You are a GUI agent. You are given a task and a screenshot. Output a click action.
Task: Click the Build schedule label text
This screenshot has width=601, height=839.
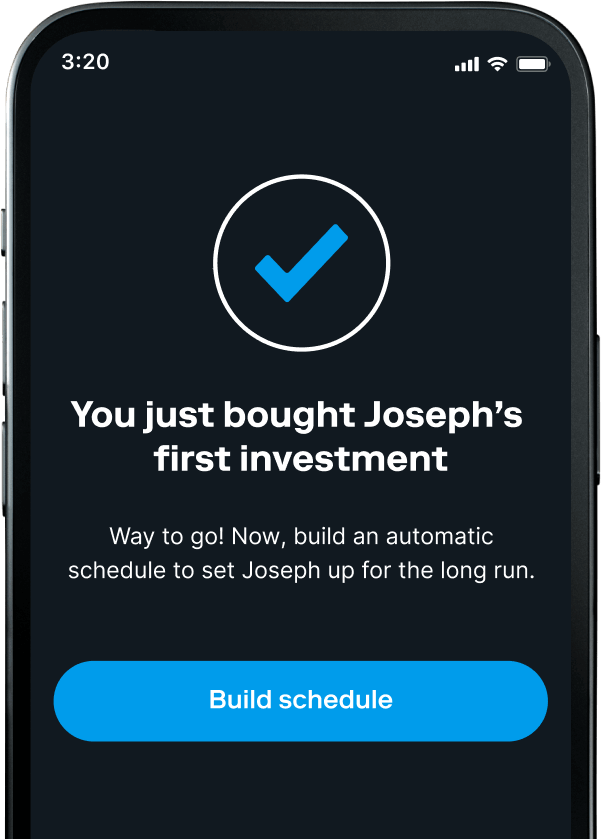[x=300, y=700]
